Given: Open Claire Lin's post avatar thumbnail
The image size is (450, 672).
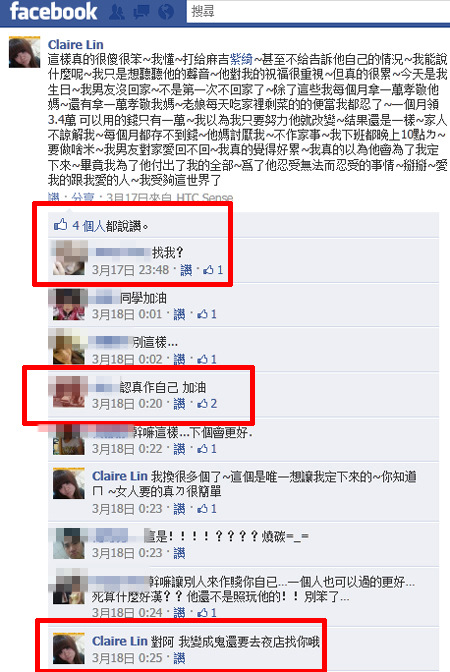Looking at the screenshot, I should pos(24,52).
